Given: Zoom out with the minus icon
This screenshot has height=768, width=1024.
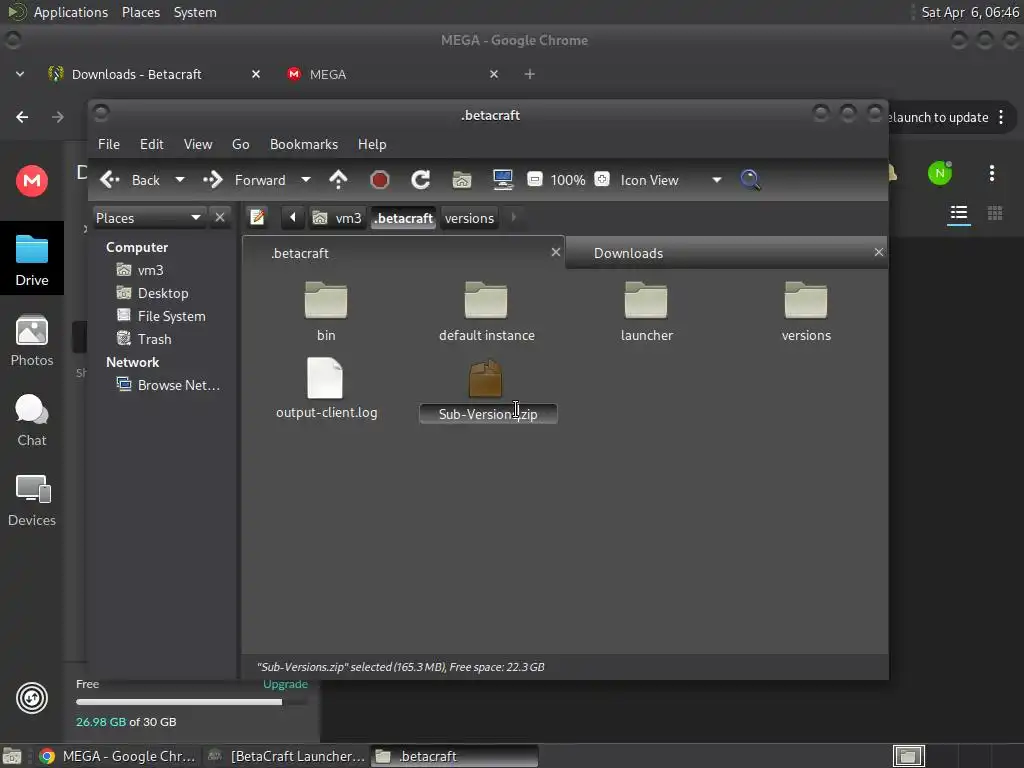Looking at the screenshot, I should coord(534,179).
